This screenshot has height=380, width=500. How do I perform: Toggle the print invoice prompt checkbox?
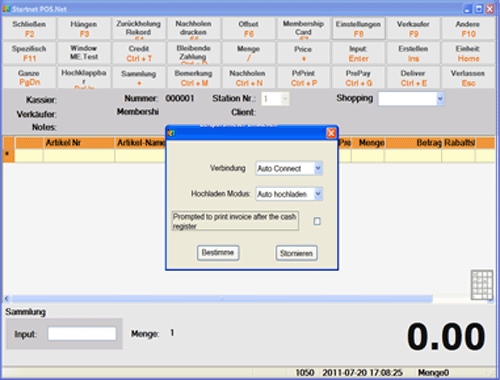point(317,221)
